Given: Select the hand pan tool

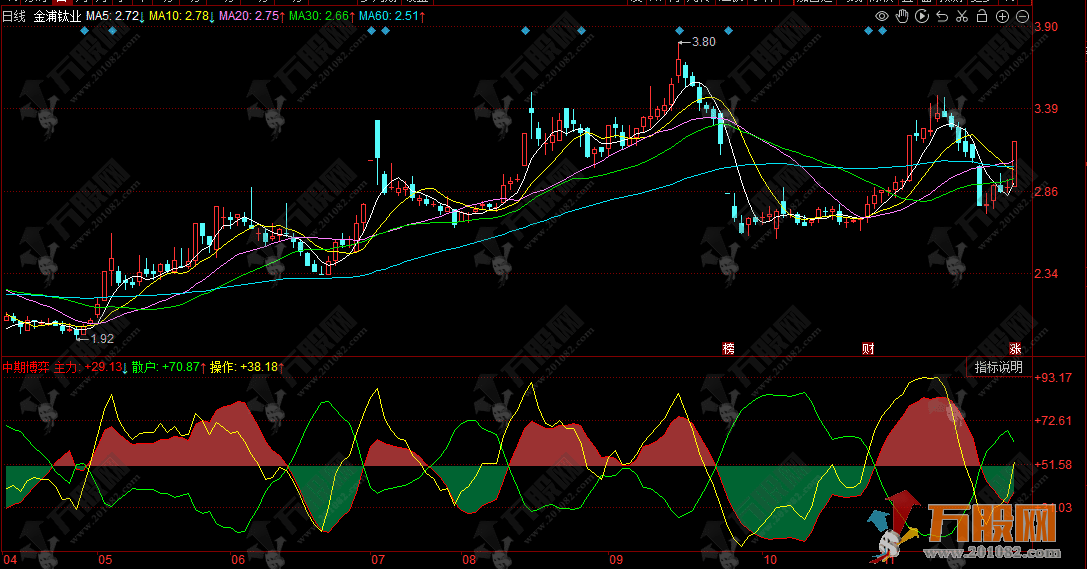Looking at the screenshot, I should [901, 17].
